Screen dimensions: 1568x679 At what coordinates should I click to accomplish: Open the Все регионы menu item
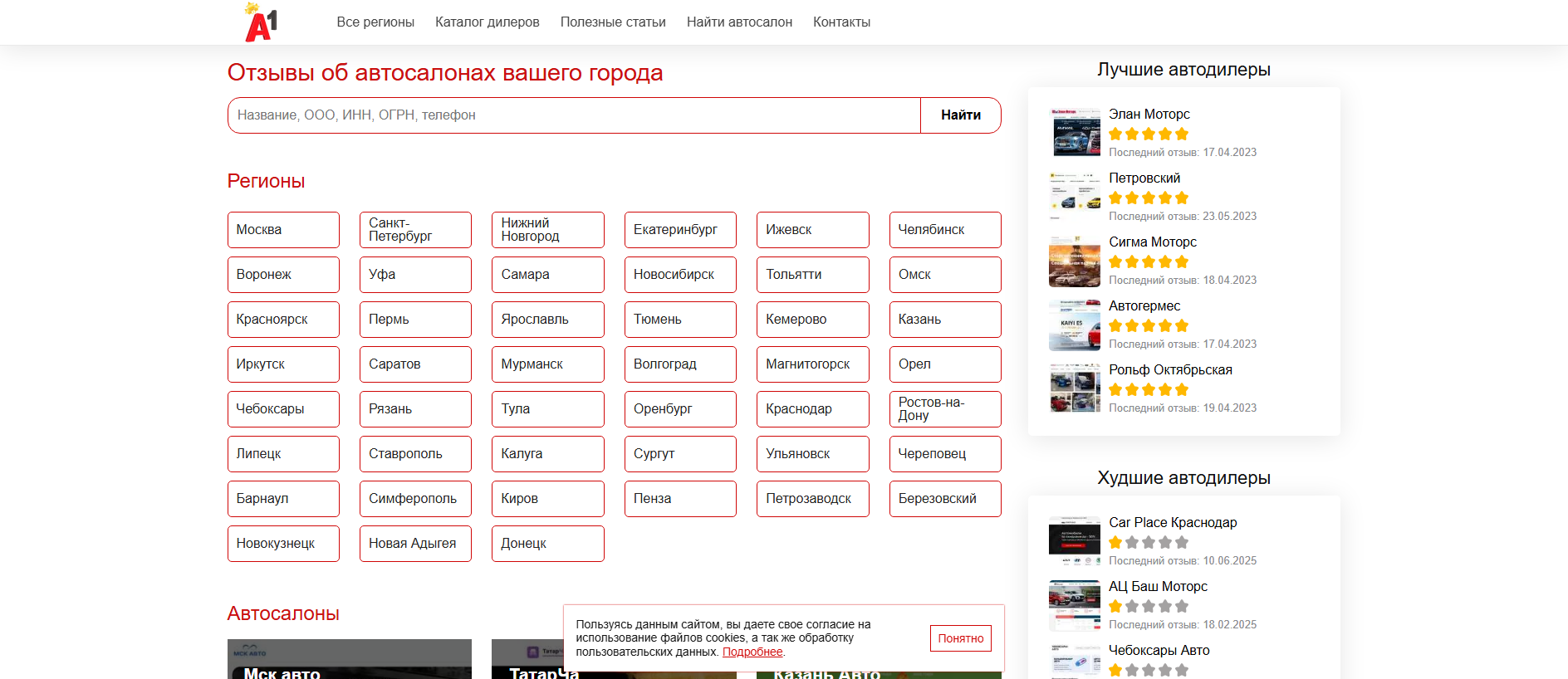click(x=375, y=22)
